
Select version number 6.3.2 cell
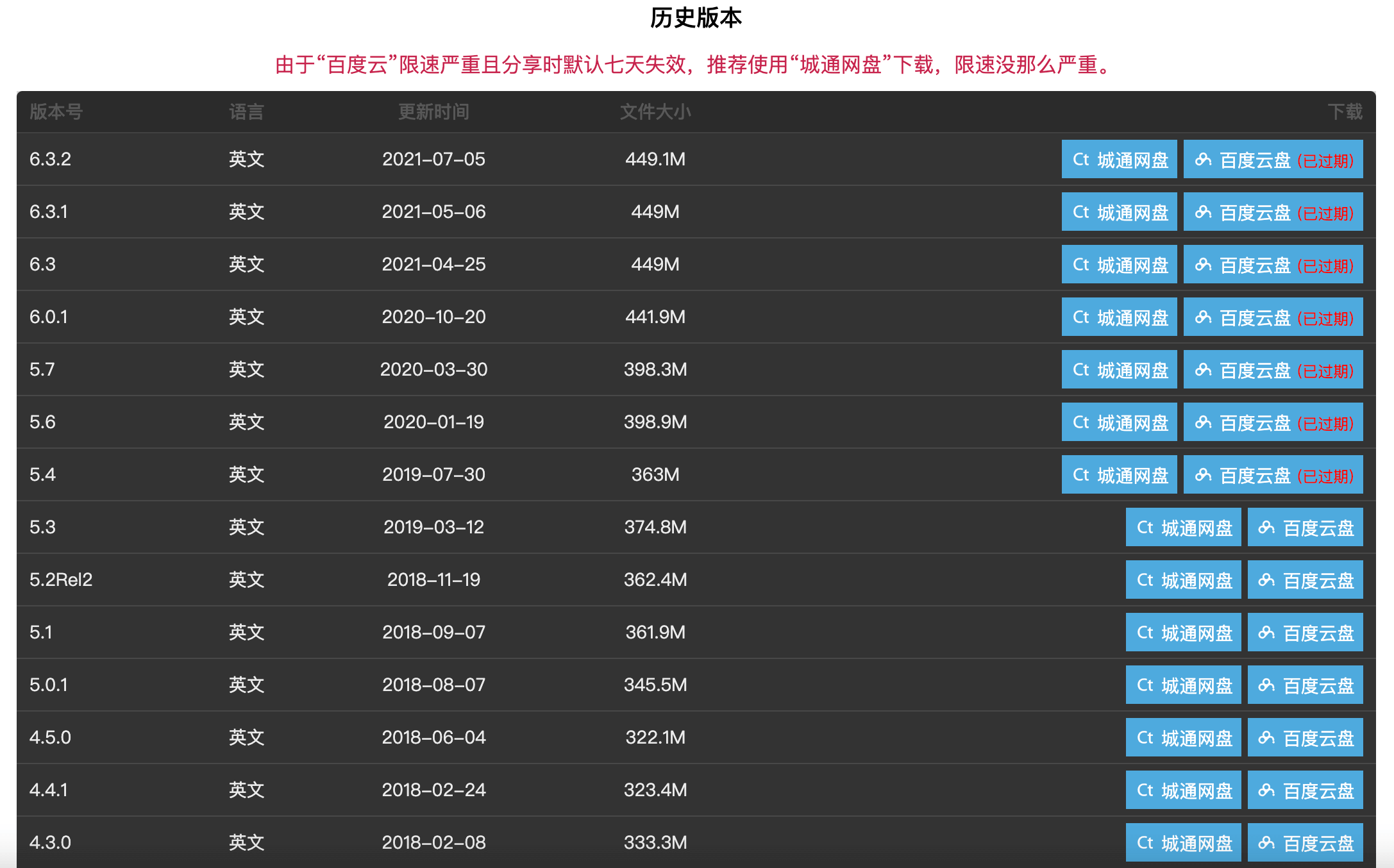pos(50,159)
